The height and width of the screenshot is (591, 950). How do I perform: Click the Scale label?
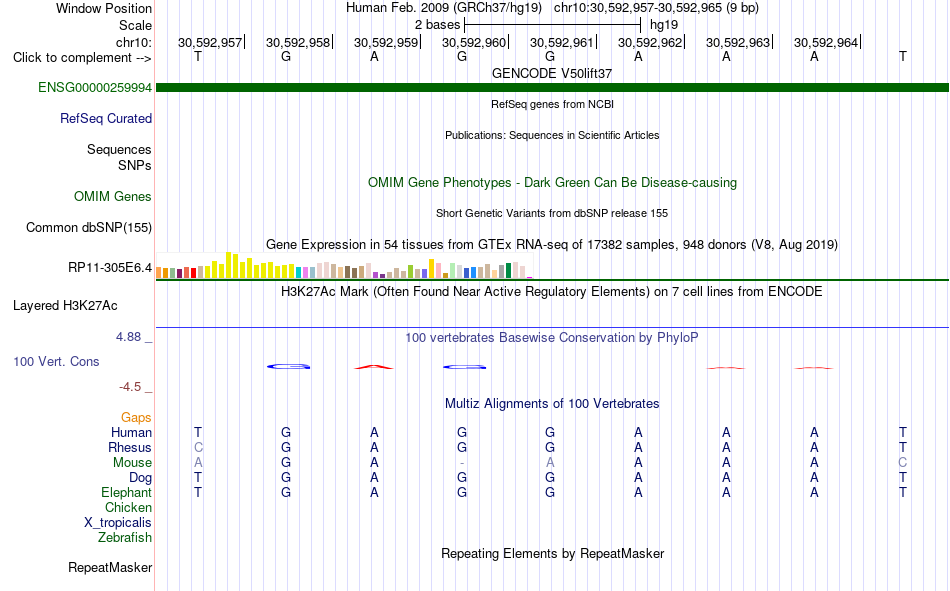pos(135,25)
